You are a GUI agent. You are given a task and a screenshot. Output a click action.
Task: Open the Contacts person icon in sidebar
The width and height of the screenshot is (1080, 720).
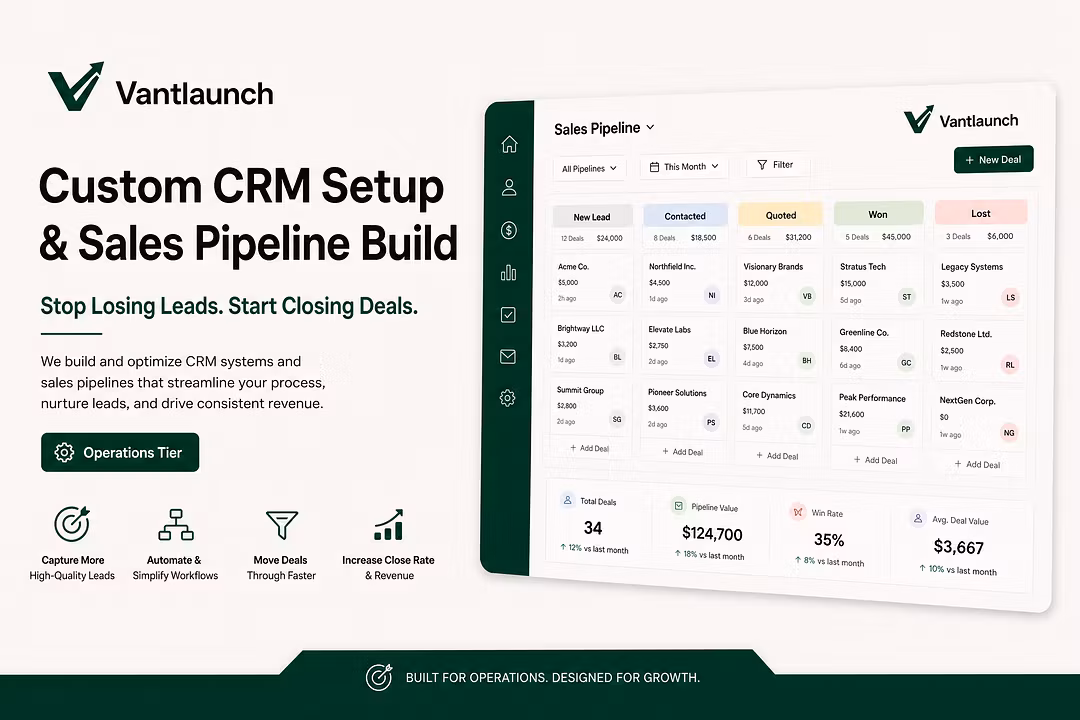[509, 187]
